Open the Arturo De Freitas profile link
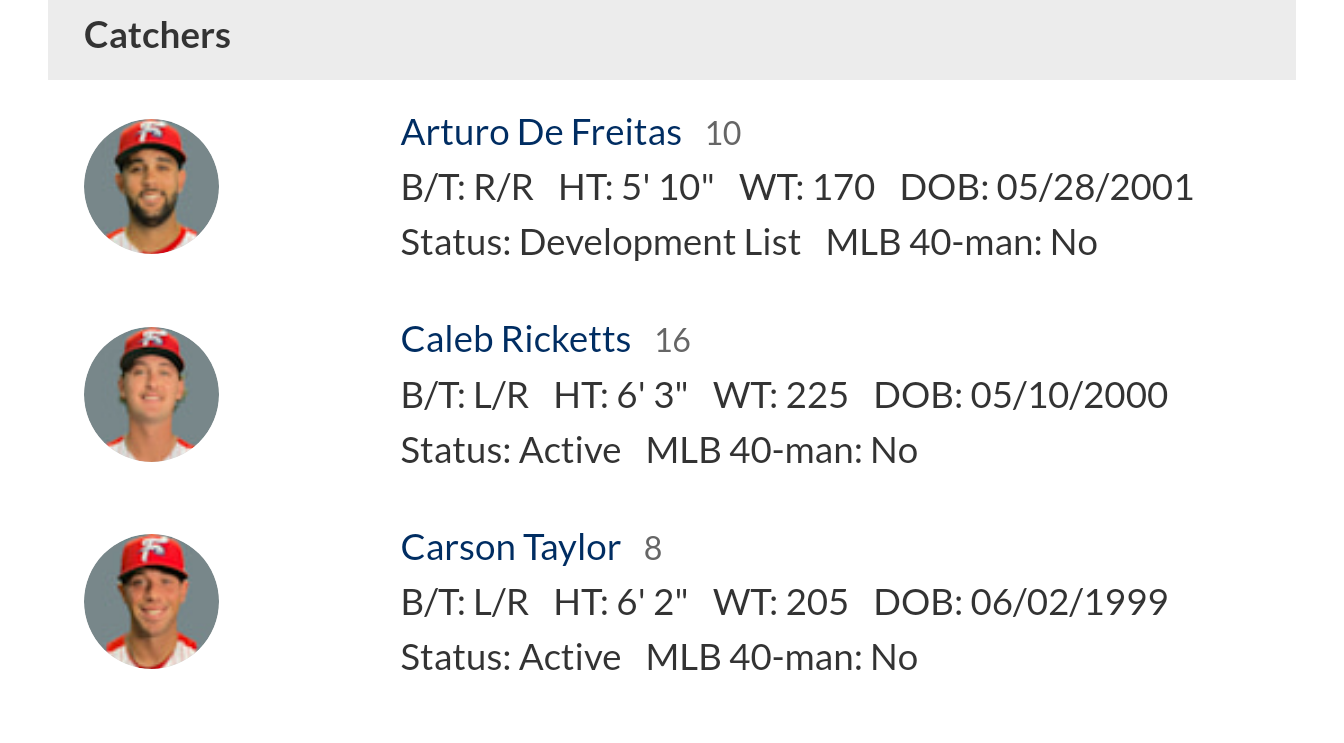 pos(541,132)
